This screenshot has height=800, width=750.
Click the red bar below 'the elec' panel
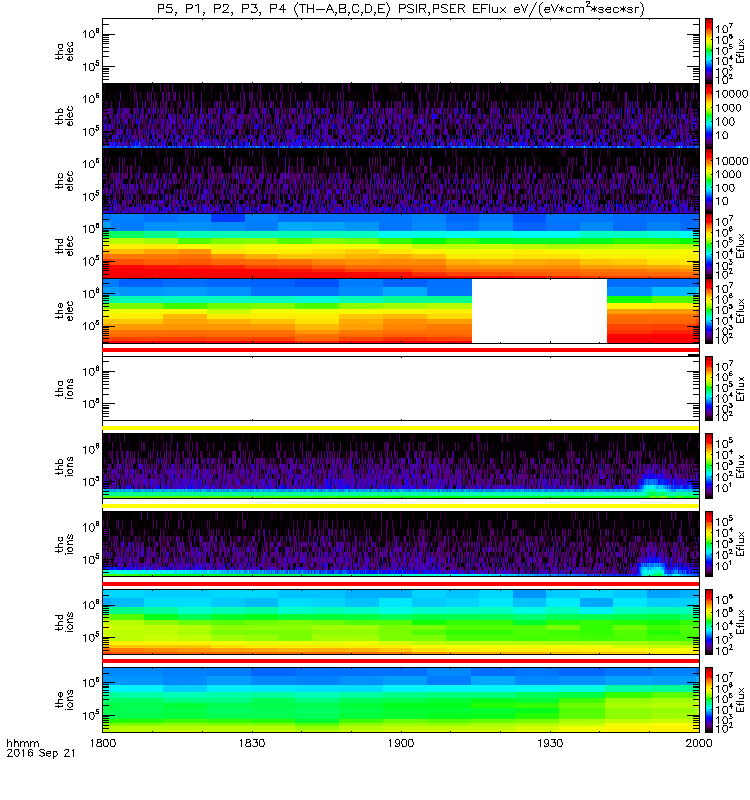pyautogui.click(x=401, y=350)
